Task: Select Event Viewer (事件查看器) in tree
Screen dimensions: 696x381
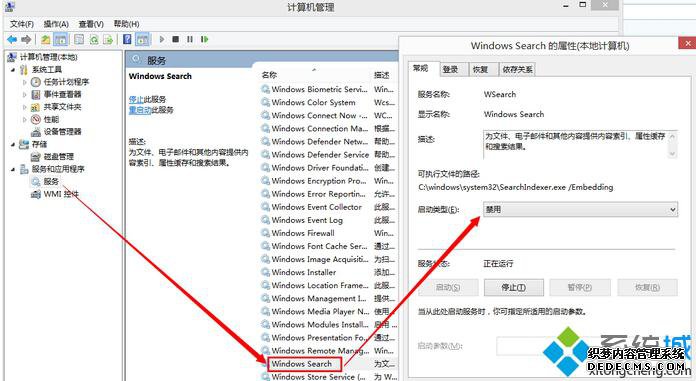Action: pos(62,94)
